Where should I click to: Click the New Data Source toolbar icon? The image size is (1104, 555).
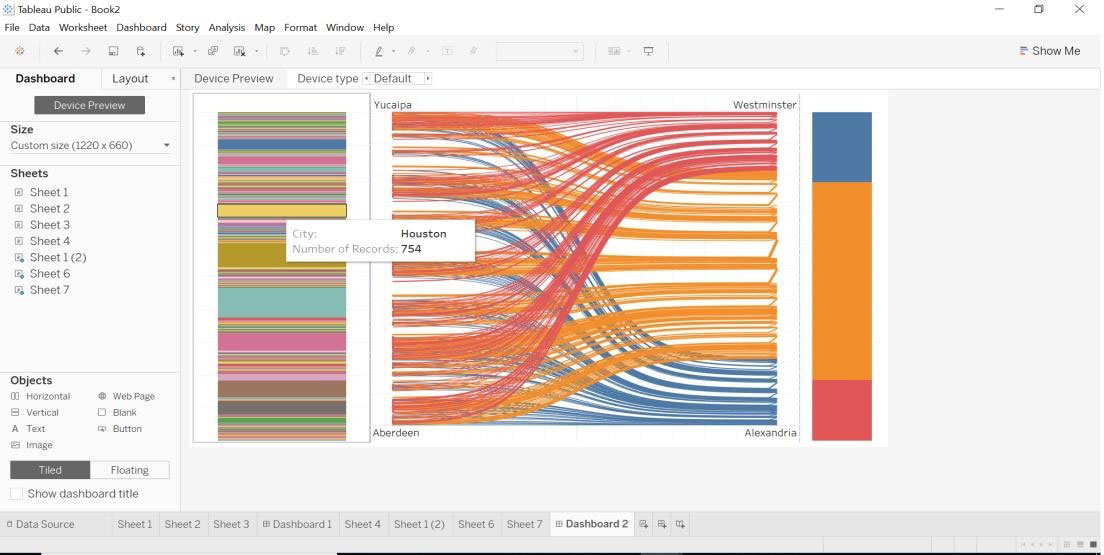pos(141,51)
